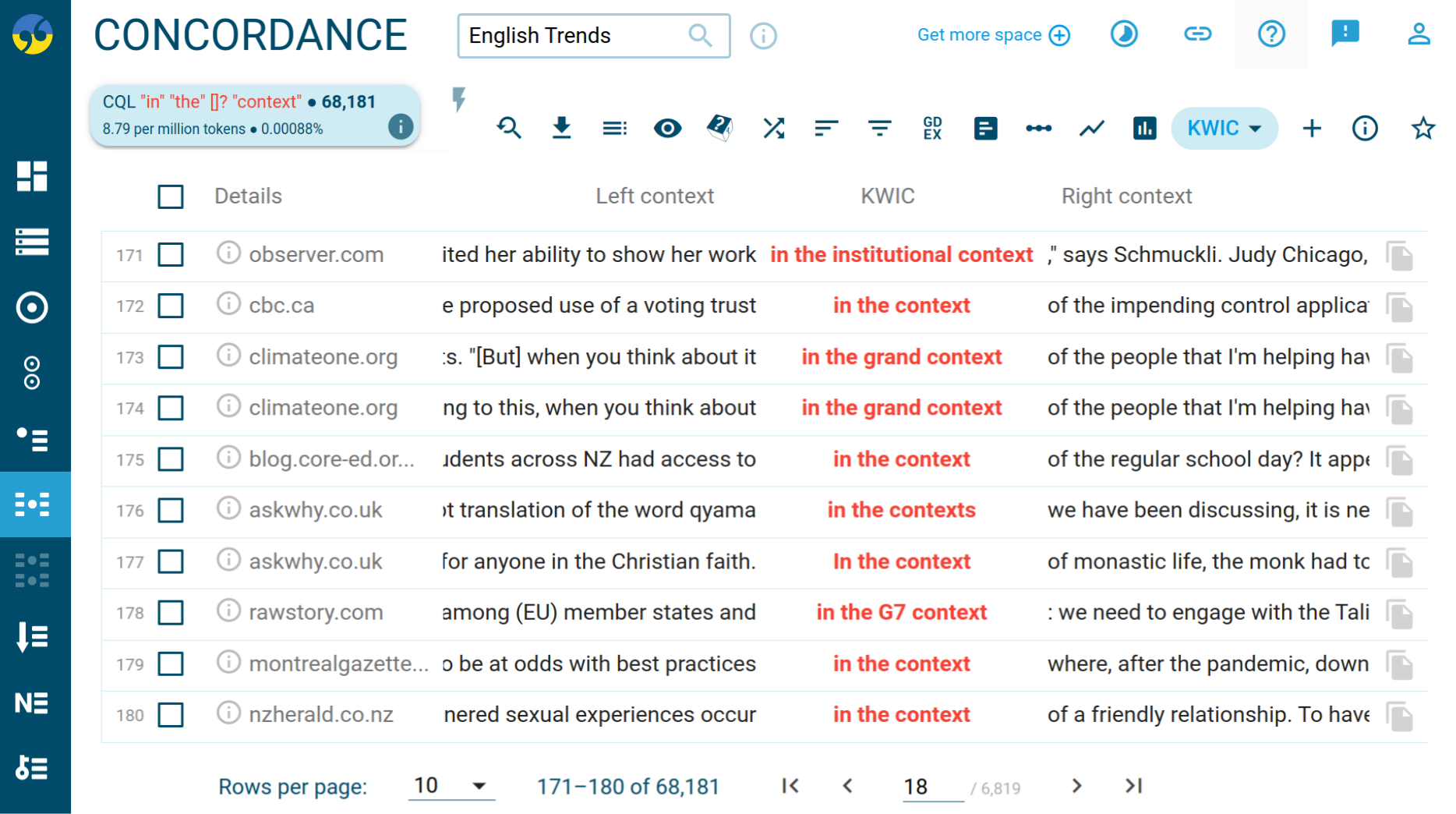
Task: Open the rows per page dropdown
Action: 451,786
